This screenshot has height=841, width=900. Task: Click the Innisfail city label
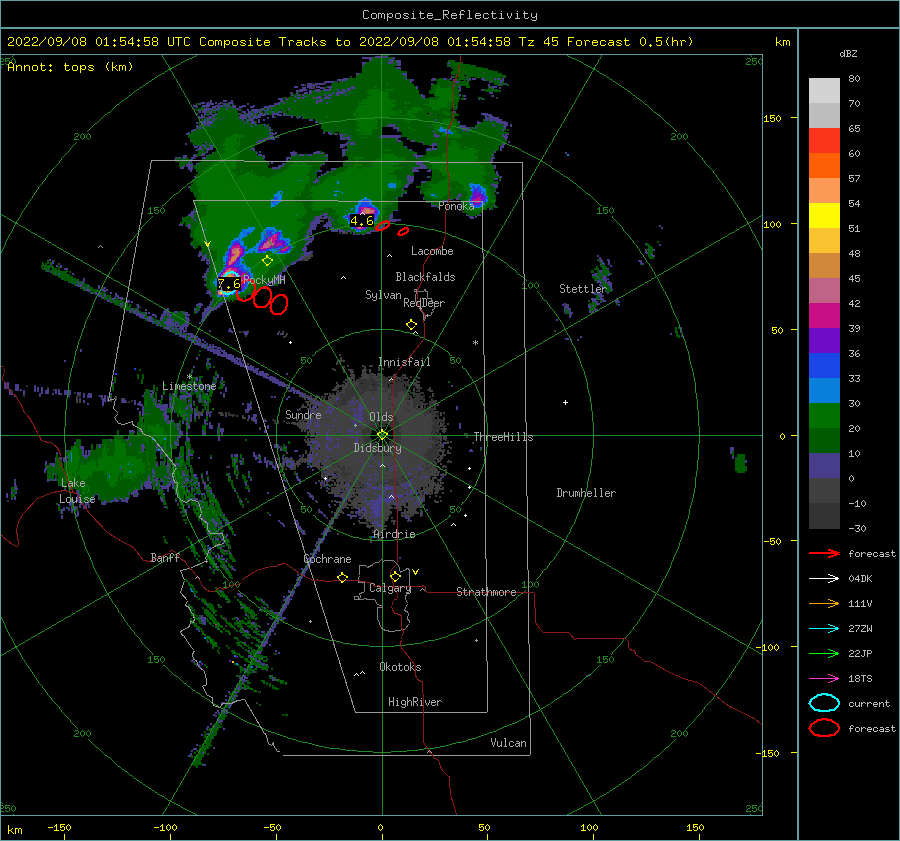point(404,362)
